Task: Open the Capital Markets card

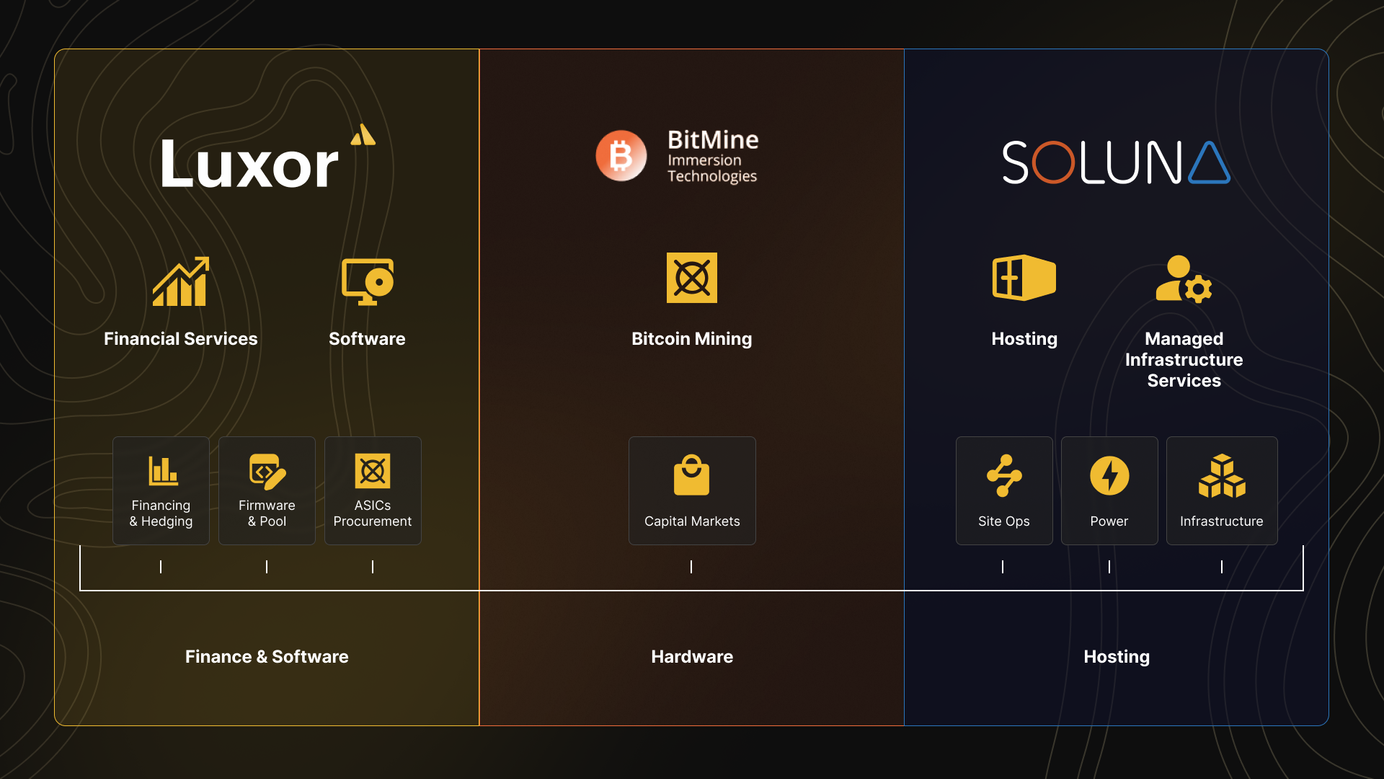Action: tap(692, 491)
